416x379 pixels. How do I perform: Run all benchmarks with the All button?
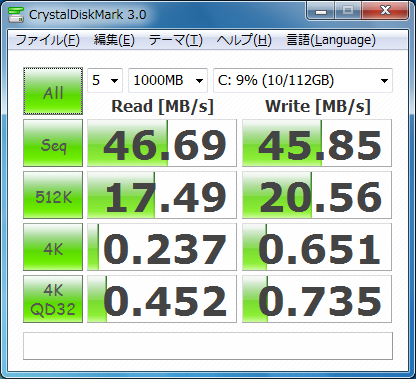[x=53, y=91]
